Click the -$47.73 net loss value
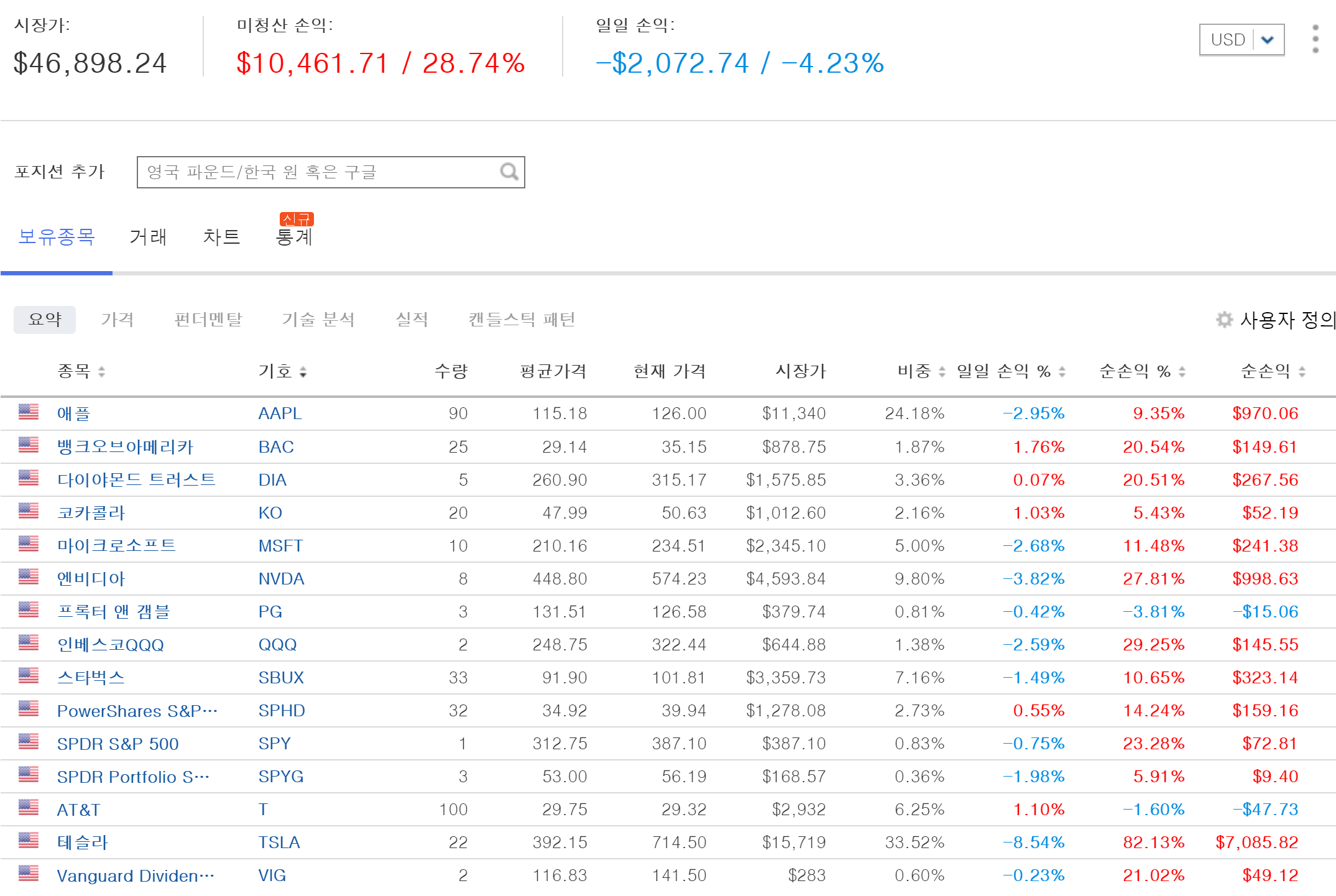 tap(1265, 810)
